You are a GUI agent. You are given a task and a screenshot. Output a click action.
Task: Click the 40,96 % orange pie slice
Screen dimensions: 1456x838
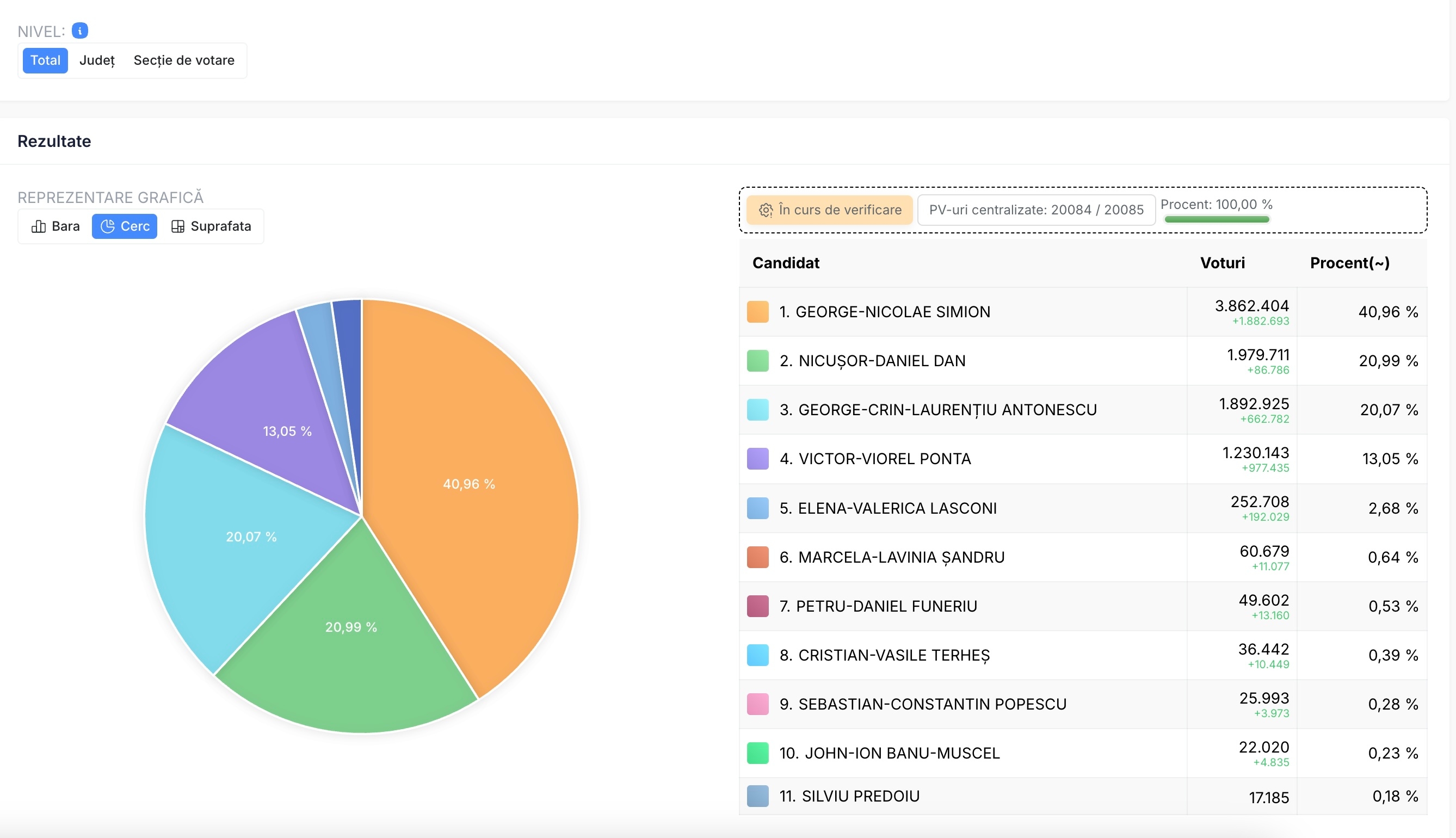tap(469, 484)
